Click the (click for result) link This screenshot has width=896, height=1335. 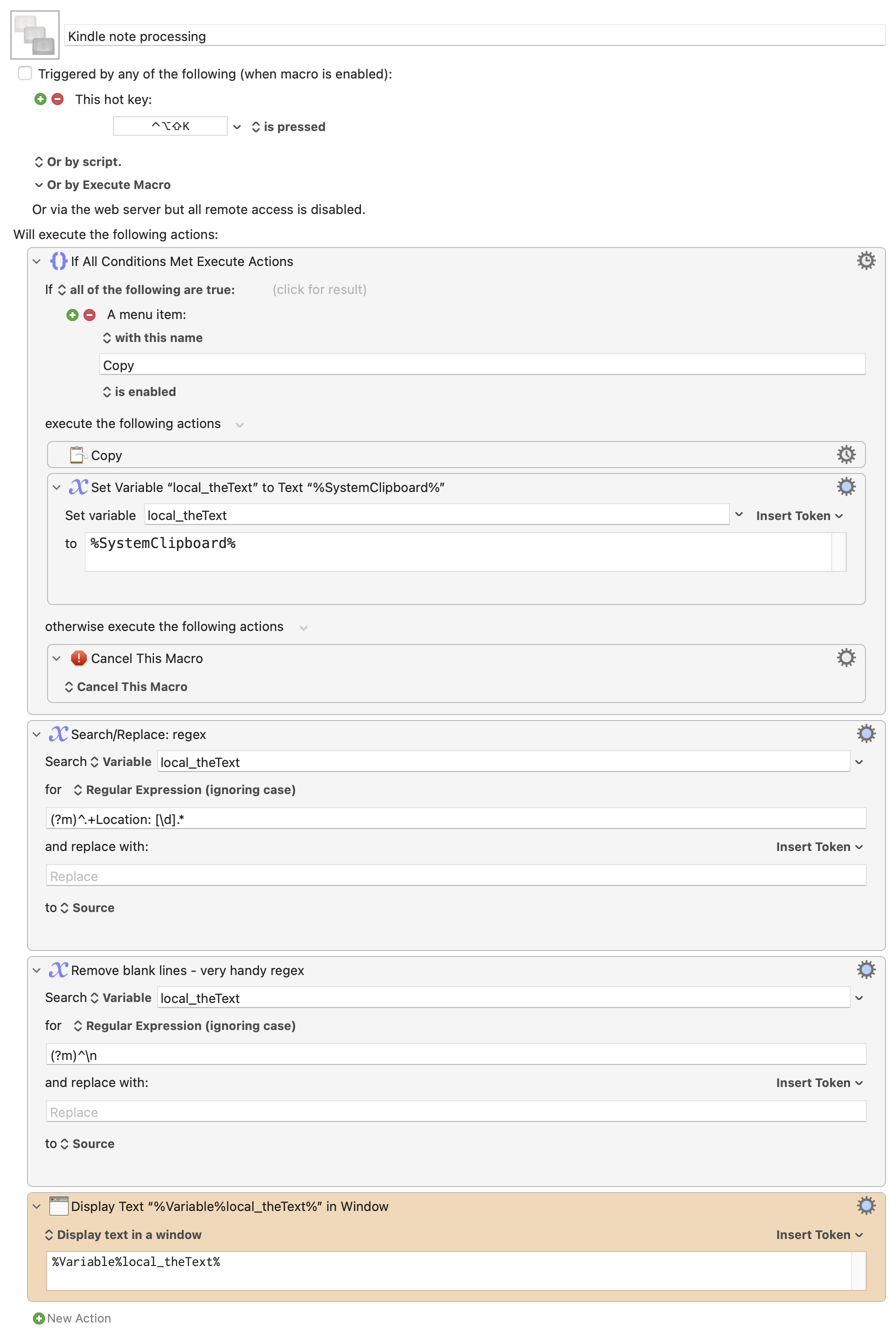pos(319,289)
